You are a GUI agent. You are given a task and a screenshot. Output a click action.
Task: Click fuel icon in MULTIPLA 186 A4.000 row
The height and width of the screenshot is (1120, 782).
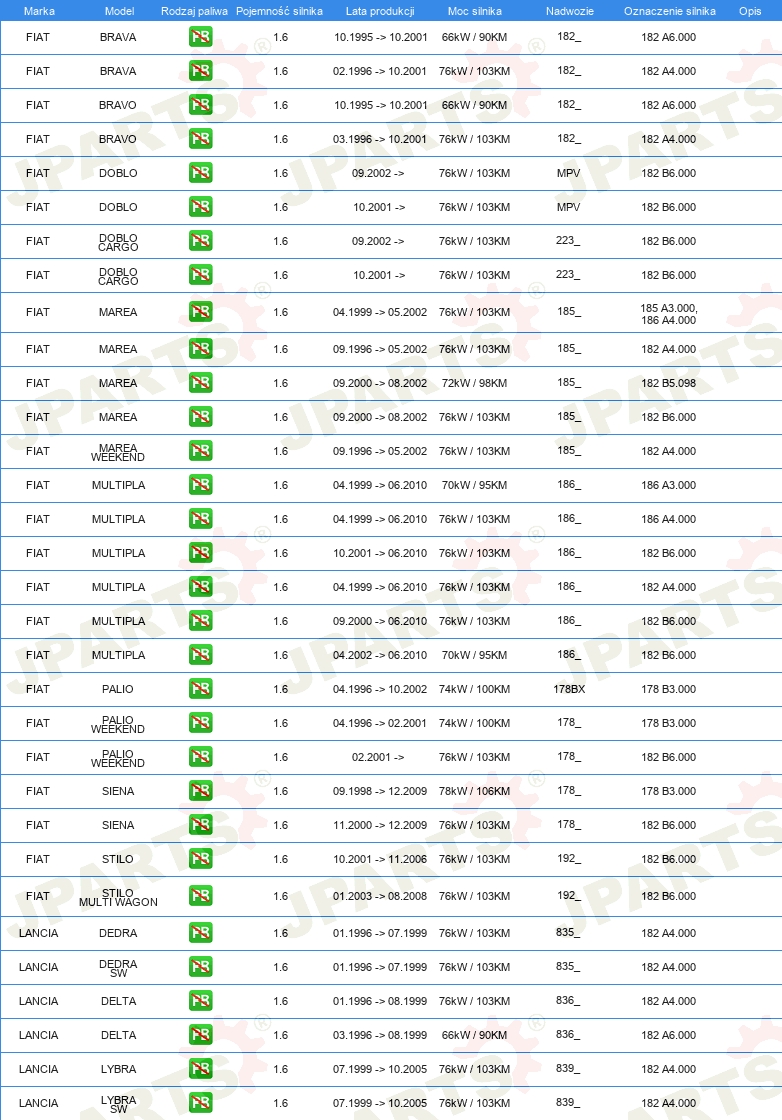point(201,519)
